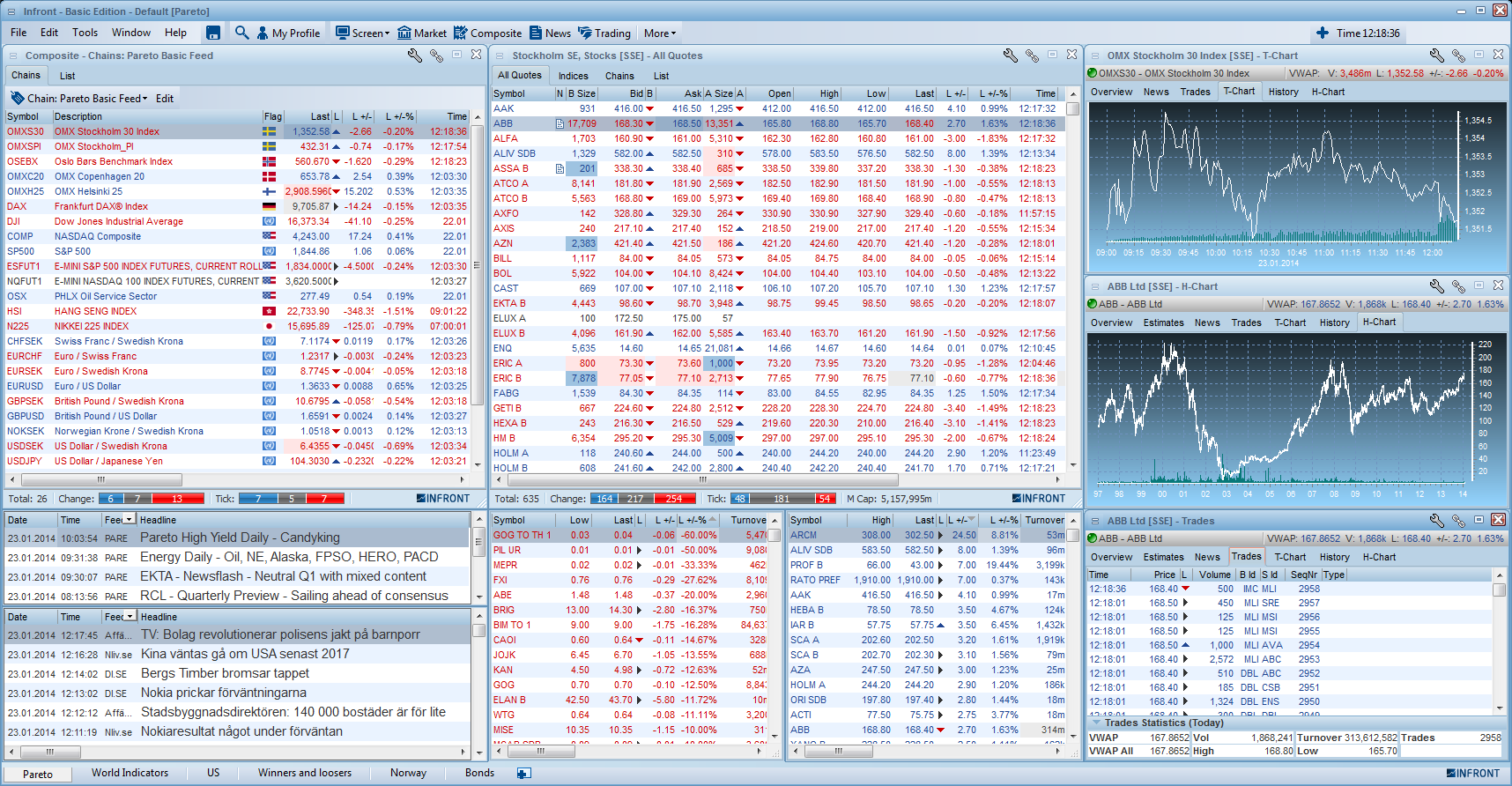Select the Dow Jones Industrial Average row
The image size is (1512, 786).
[237, 221]
